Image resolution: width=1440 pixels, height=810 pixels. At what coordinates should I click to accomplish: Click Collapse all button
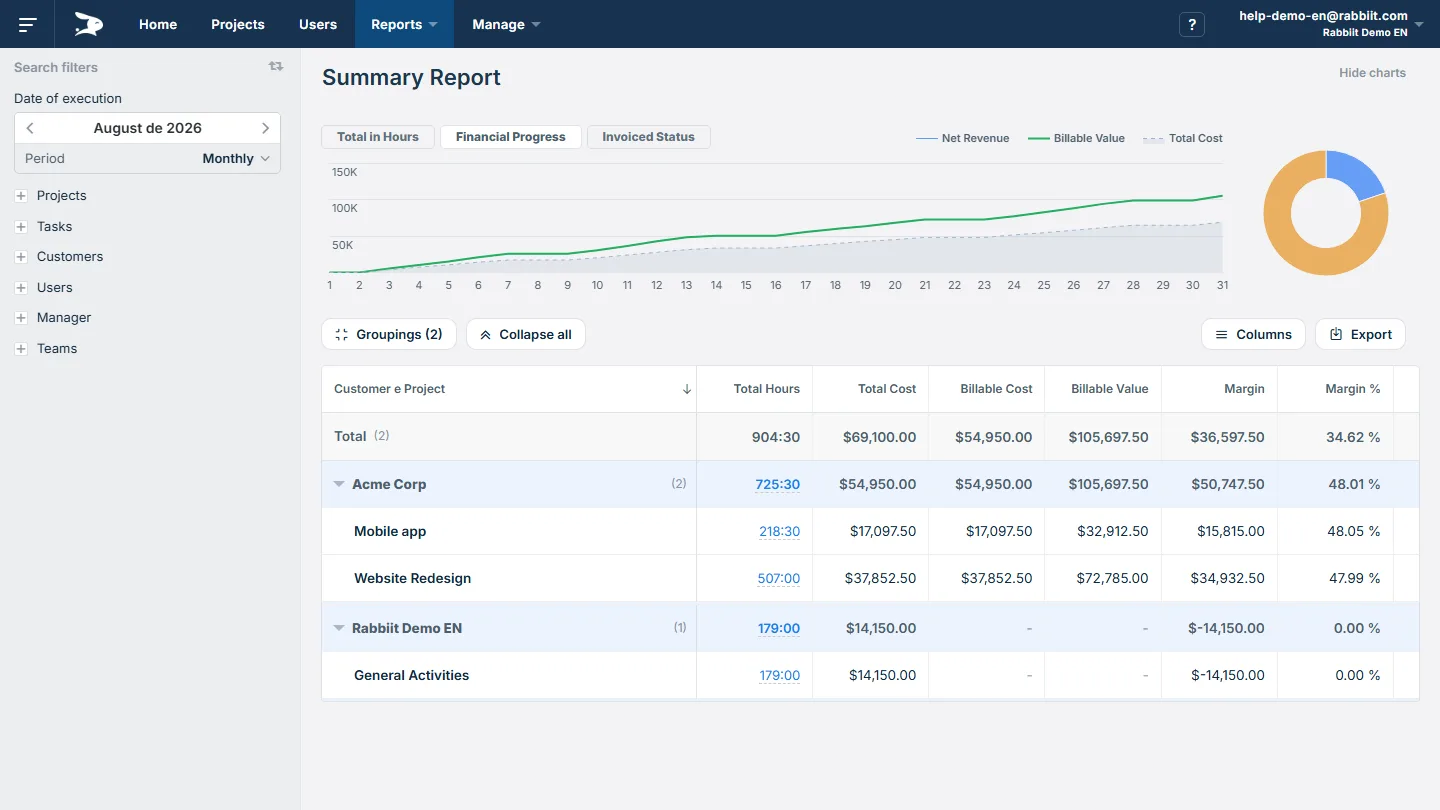pos(526,334)
